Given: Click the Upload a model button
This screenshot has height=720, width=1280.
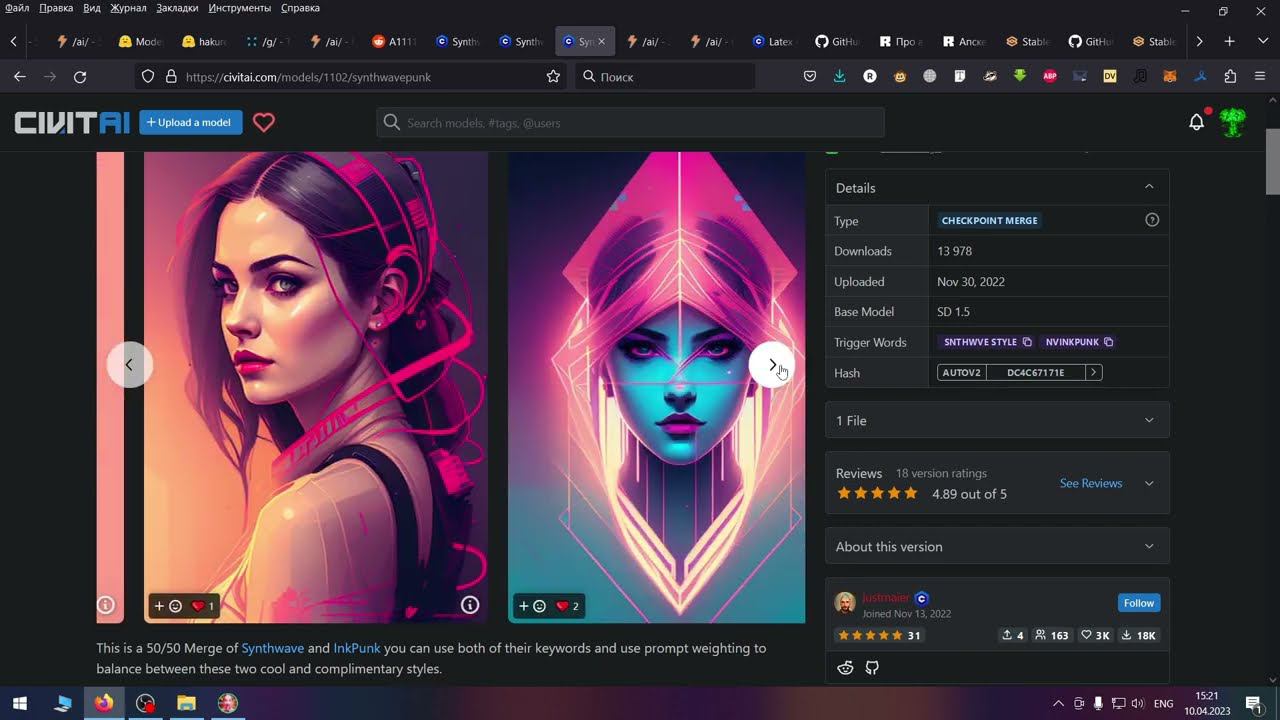Looking at the screenshot, I should 191,122.
